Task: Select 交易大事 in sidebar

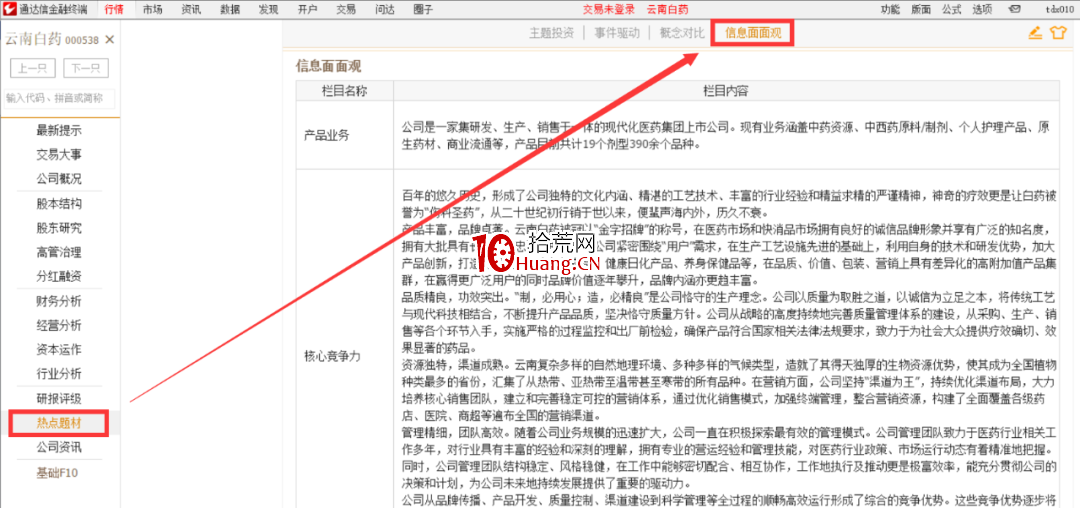Action: click(x=59, y=155)
